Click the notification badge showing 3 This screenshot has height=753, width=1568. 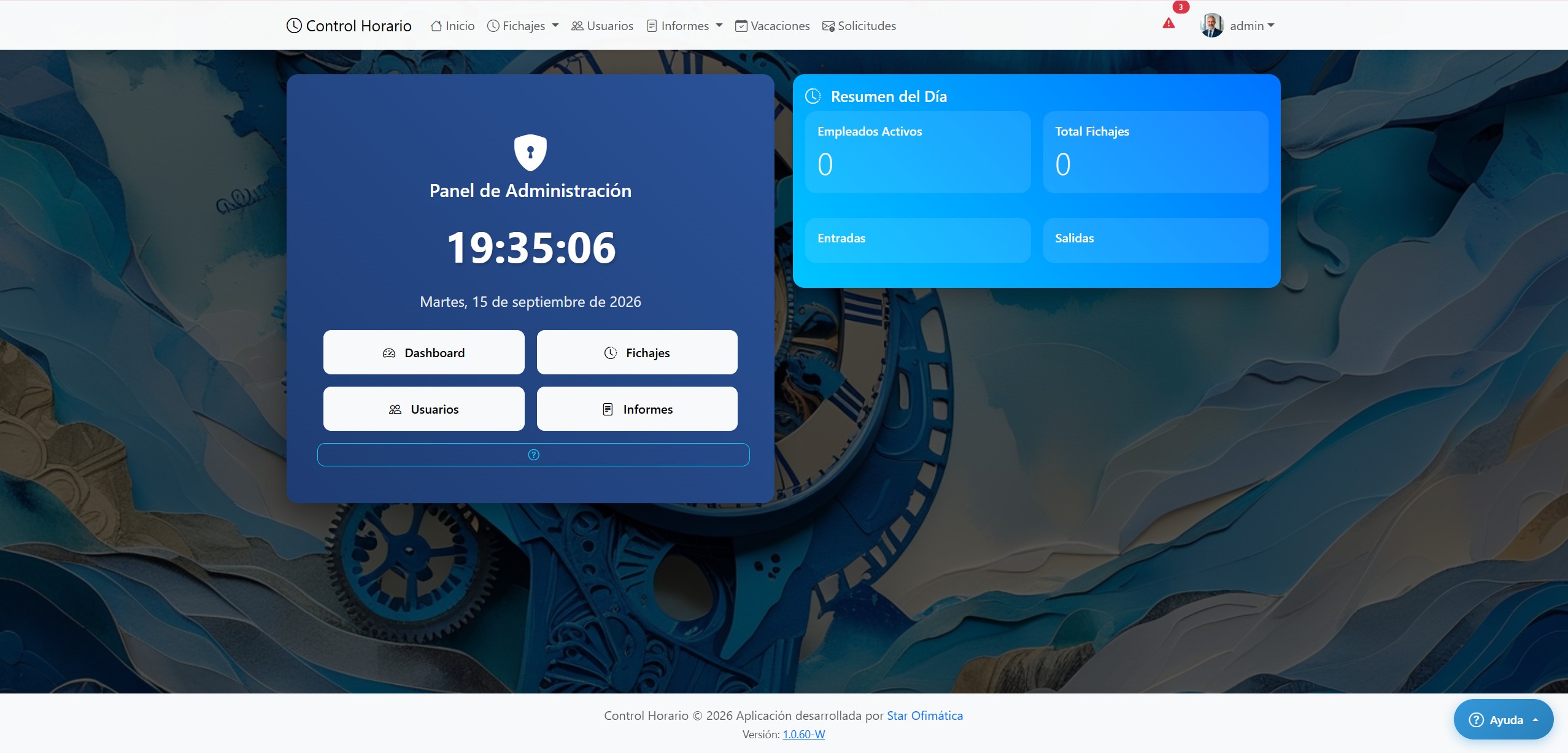click(x=1181, y=7)
